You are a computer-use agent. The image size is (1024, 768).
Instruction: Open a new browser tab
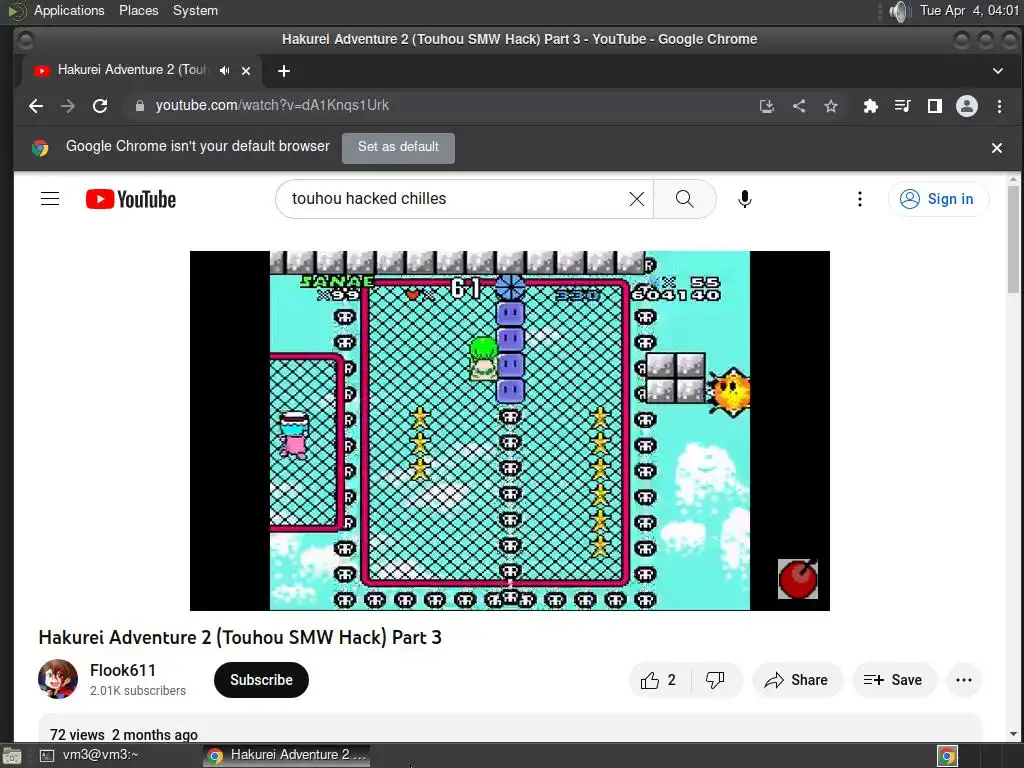coord(283,71)
